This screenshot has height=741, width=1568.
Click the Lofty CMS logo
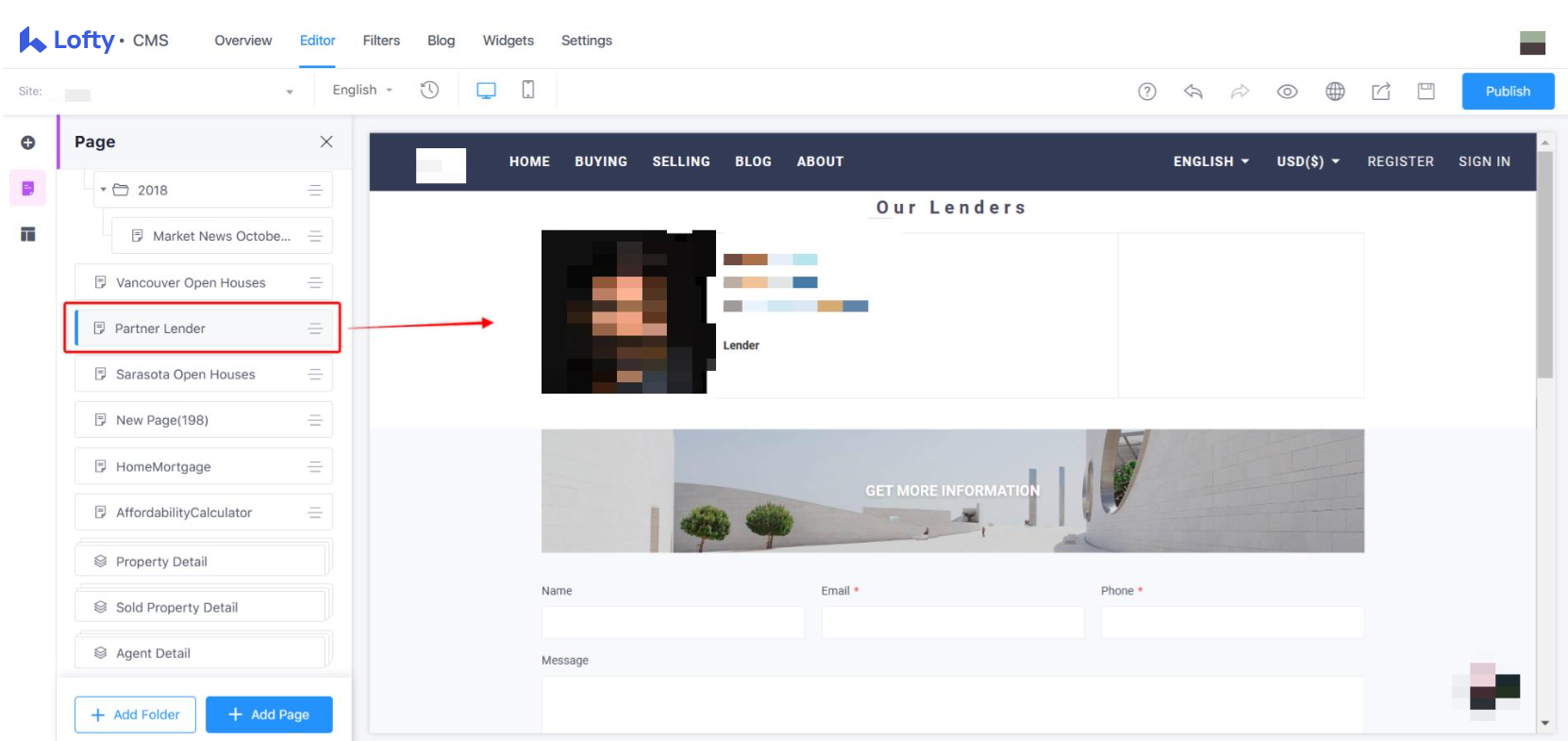(x=93, y=40)
